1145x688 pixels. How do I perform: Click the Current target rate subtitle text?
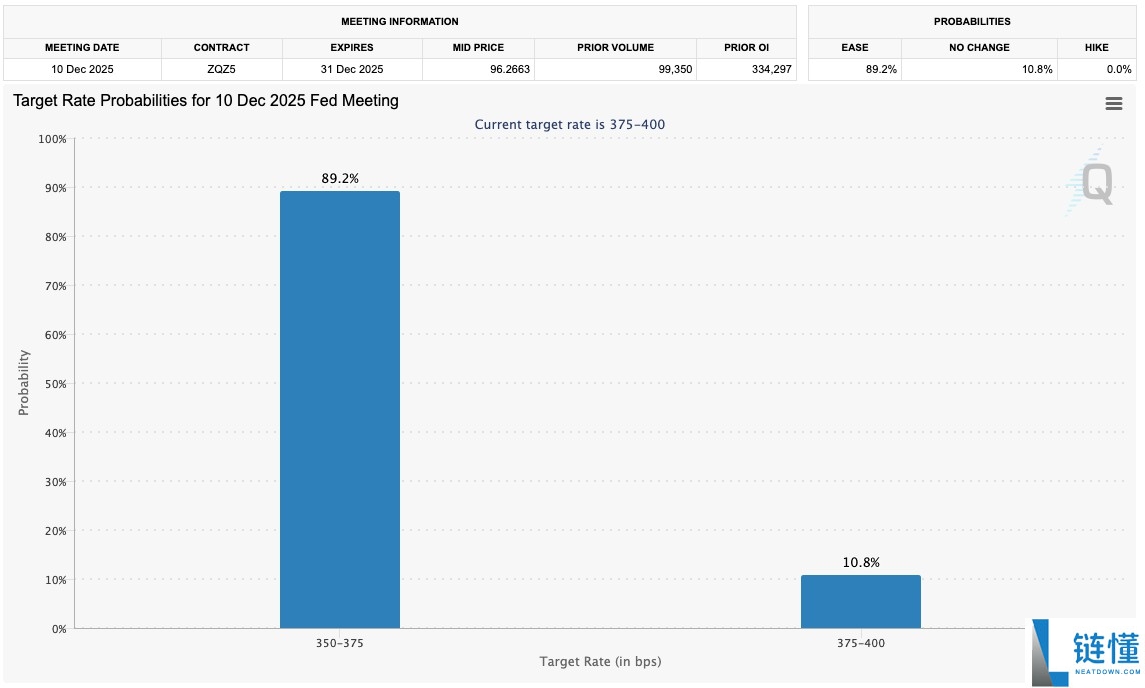(570, 125)
